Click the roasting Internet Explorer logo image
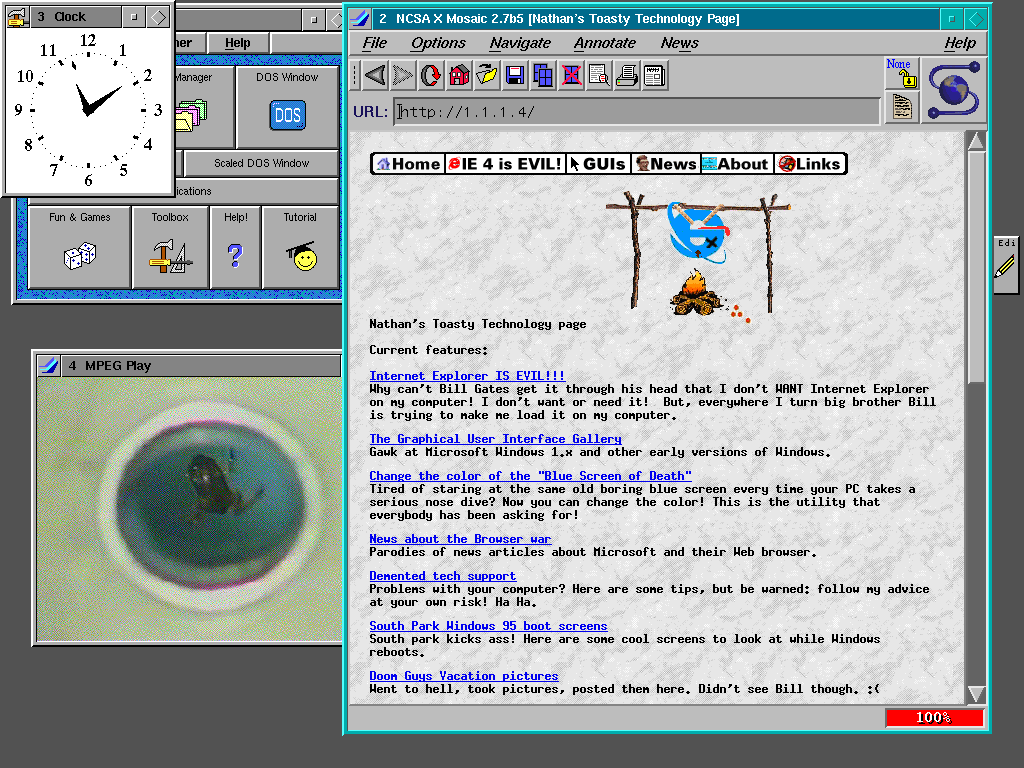 point(697,259)
